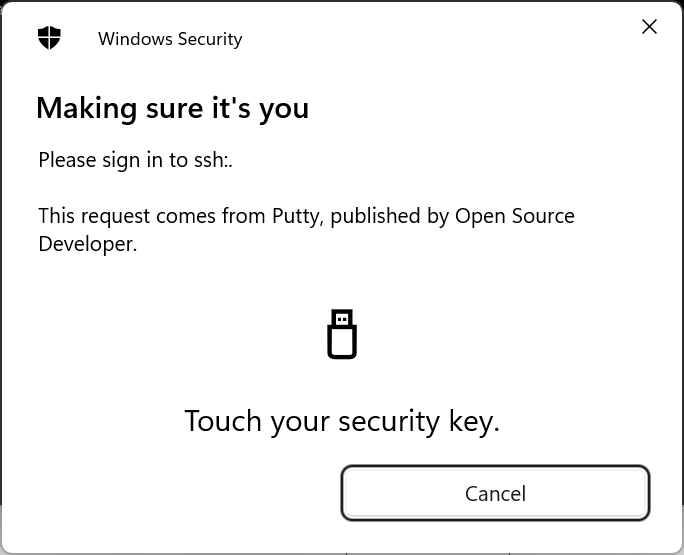Click 'Open Source' publisher text
Image resolution: width=684 pixels, height=555 pixels.
(515, 216)
